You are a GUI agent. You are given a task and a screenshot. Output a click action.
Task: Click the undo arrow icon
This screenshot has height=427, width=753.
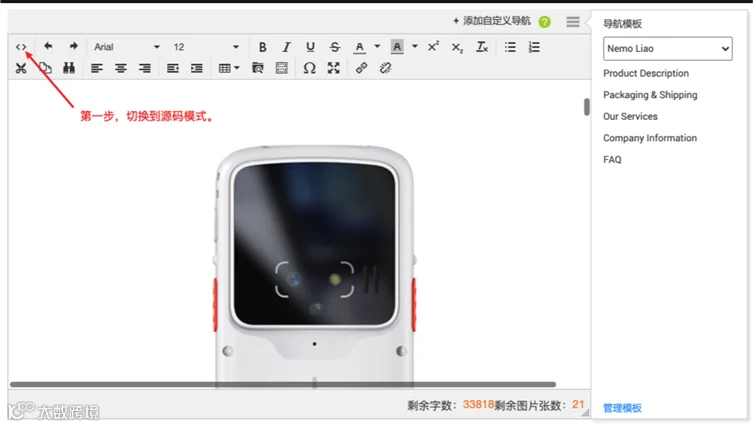[48, 46]
